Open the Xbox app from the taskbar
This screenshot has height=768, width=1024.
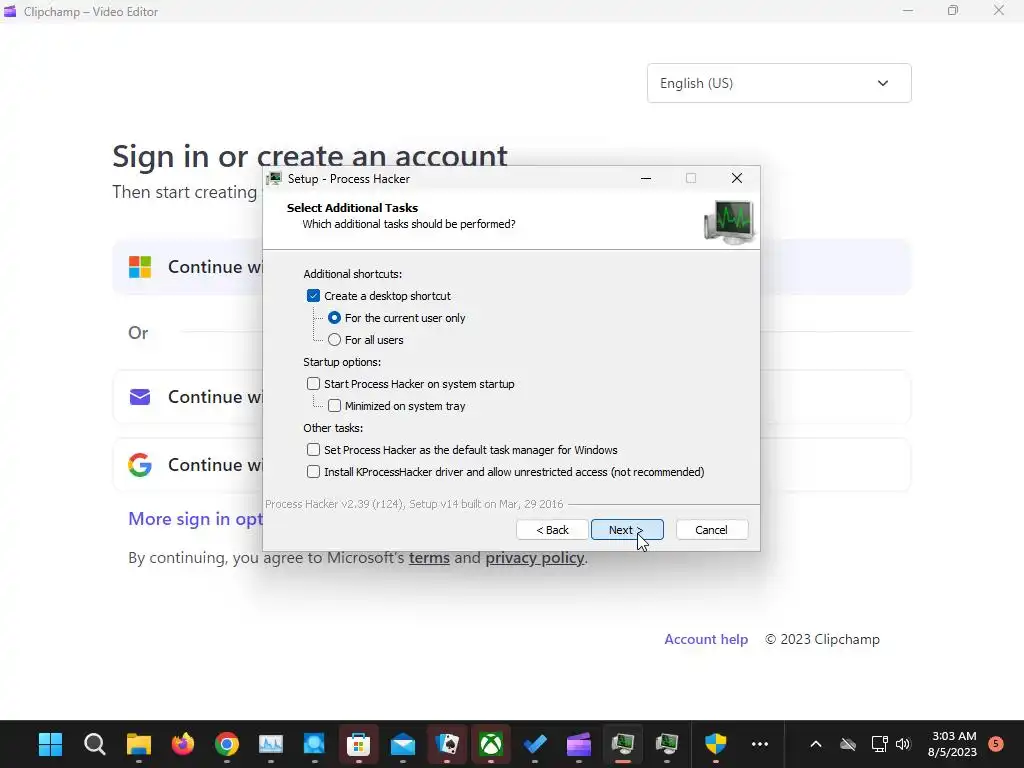(x=490, y=744)
